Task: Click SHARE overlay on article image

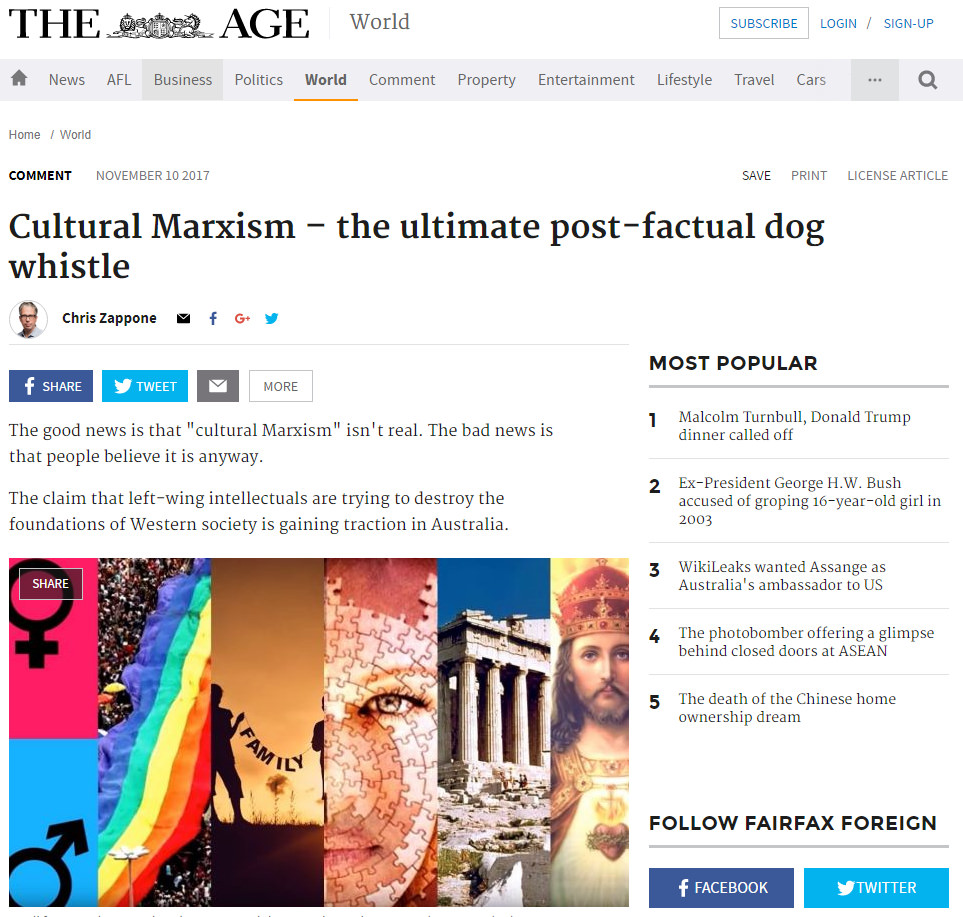Action: tap(50, 583)
